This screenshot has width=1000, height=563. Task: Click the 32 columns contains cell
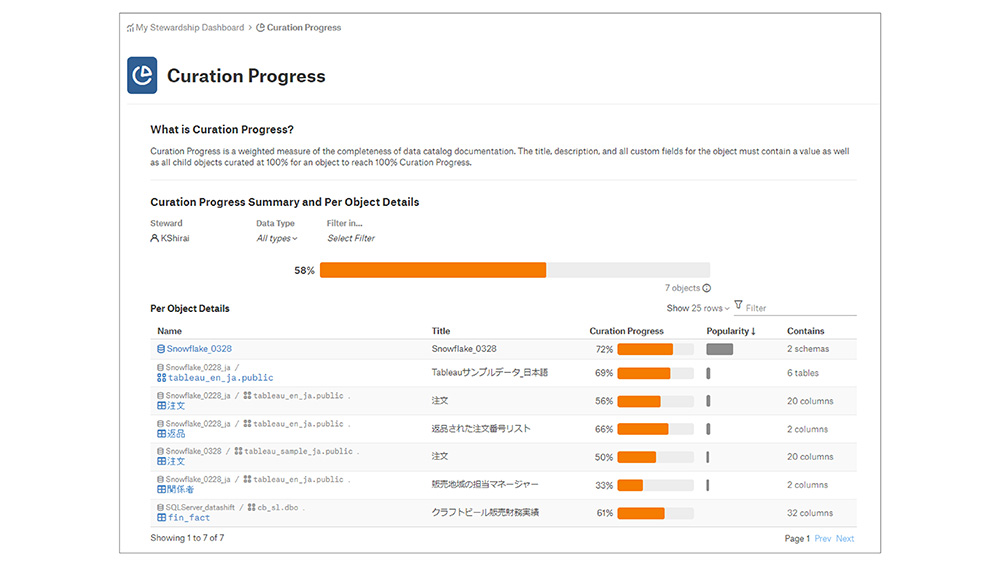(x=810, y=513)
